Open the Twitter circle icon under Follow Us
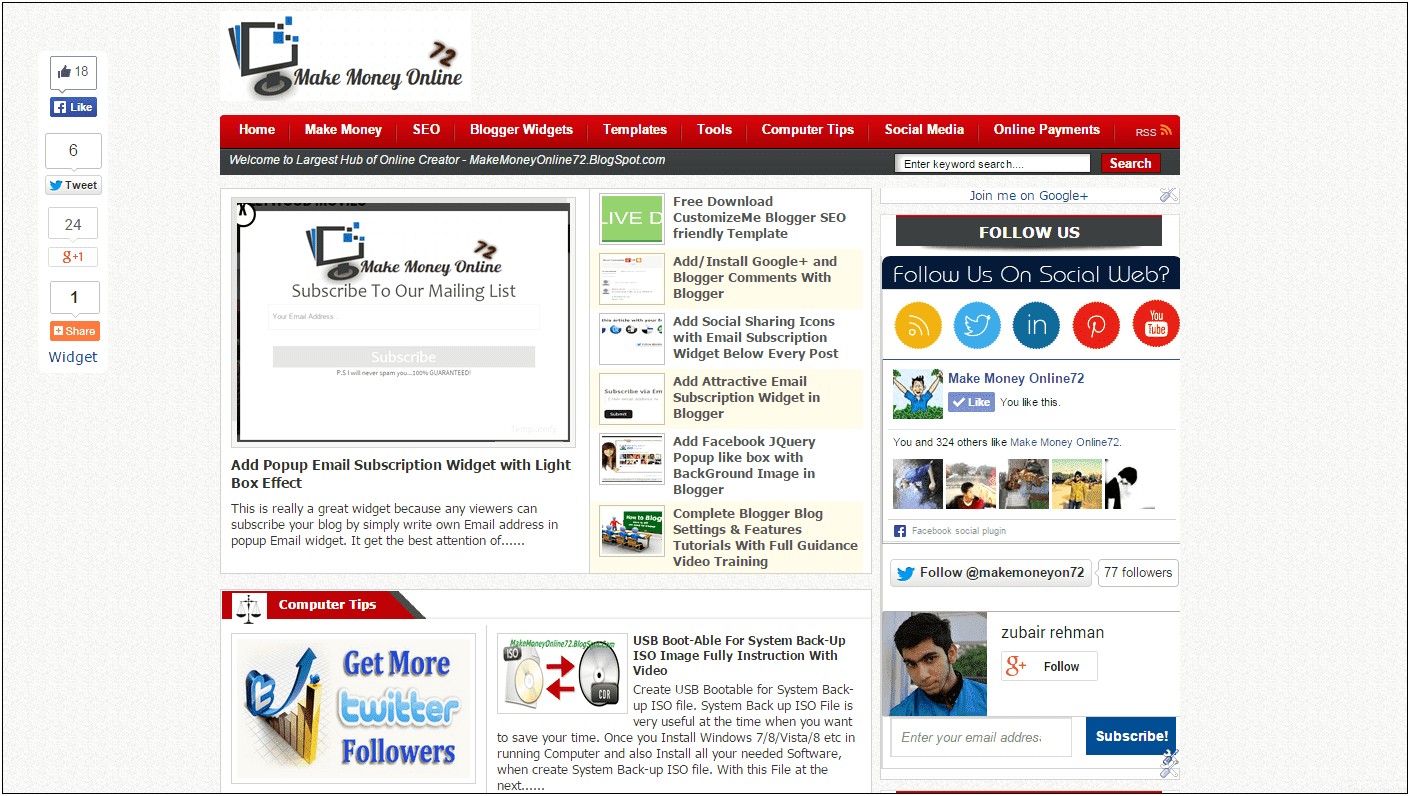The width and height of the screenshot is (1410, 796). [977, 325]
